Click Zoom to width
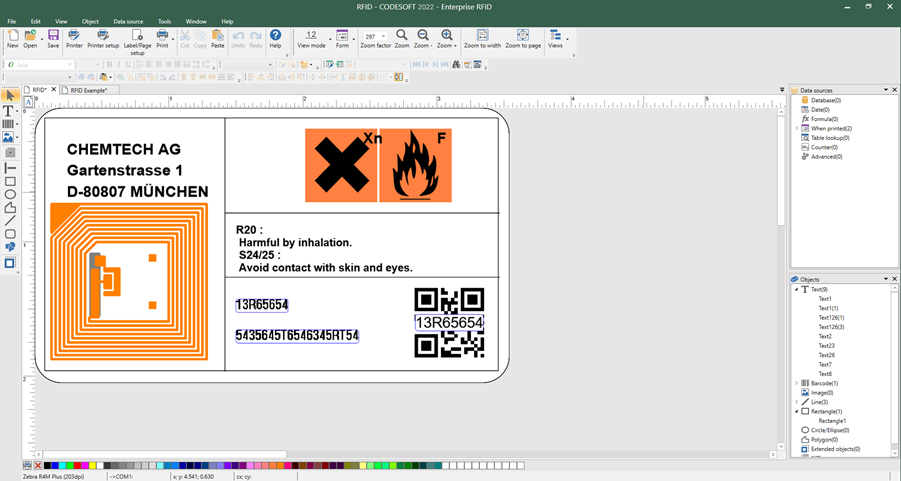901x481 pixels. click(x=482, y=39)
